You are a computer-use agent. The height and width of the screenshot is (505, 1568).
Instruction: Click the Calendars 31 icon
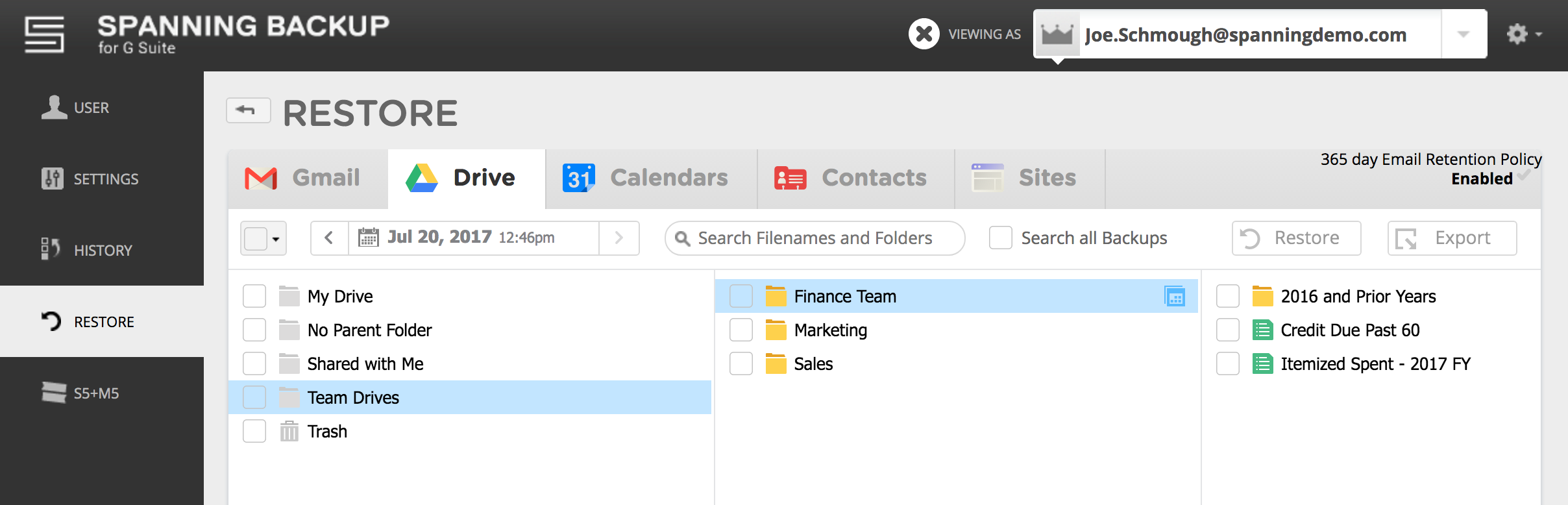coord(578,178)
